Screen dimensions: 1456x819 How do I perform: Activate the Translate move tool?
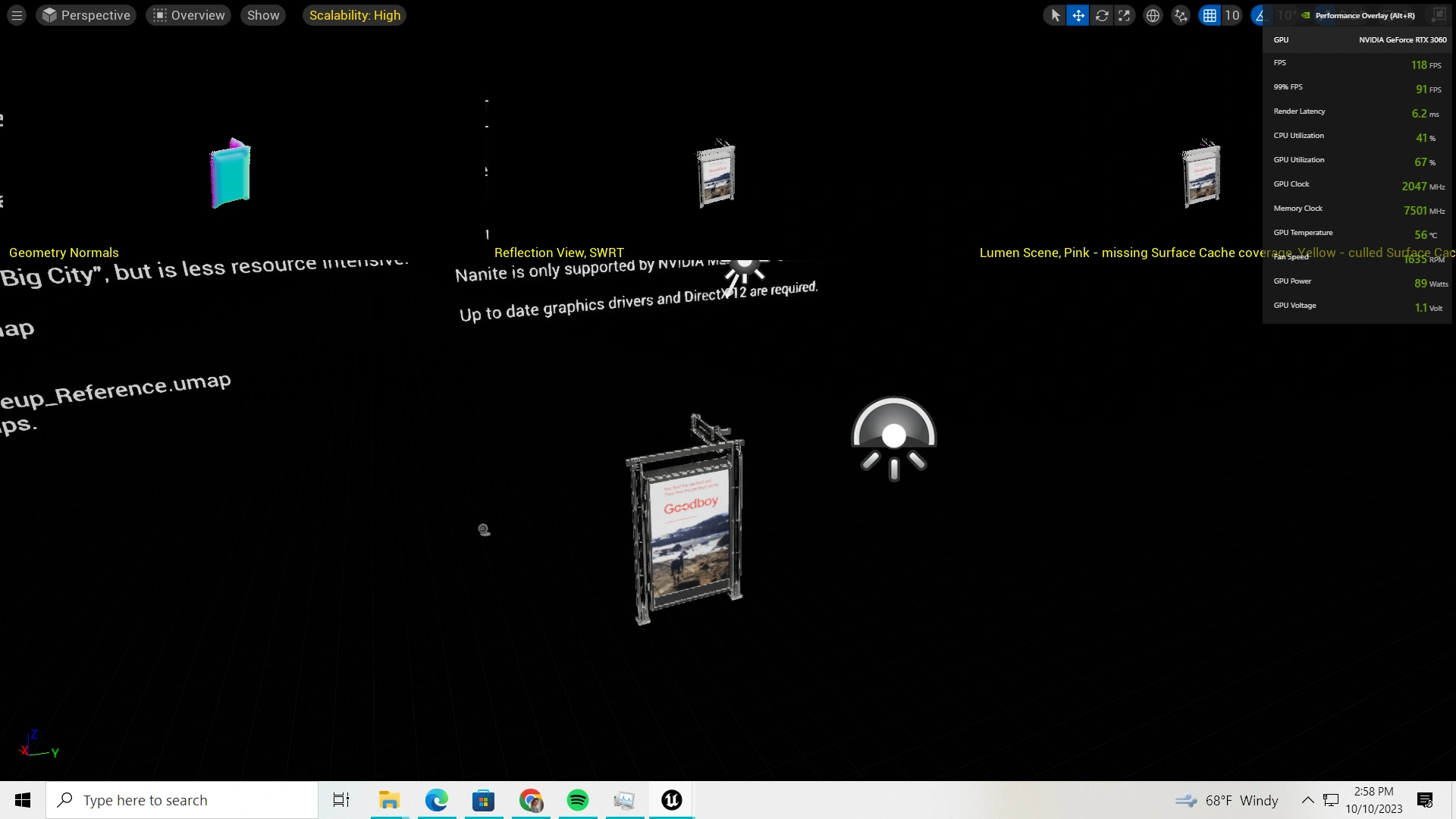coord(1078,15)
